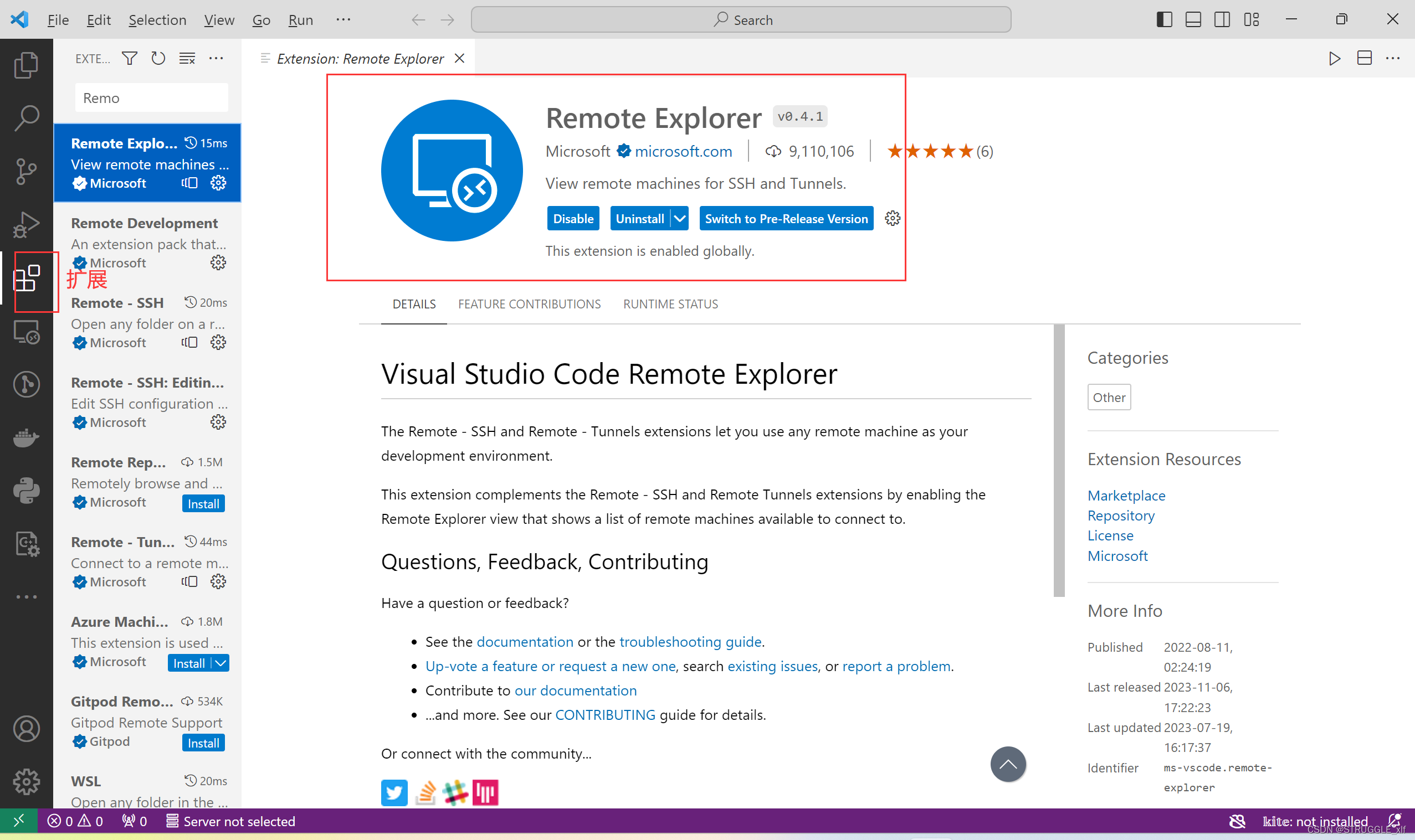
Task: Click the filter extensions funnel icon
Action: 130,58
